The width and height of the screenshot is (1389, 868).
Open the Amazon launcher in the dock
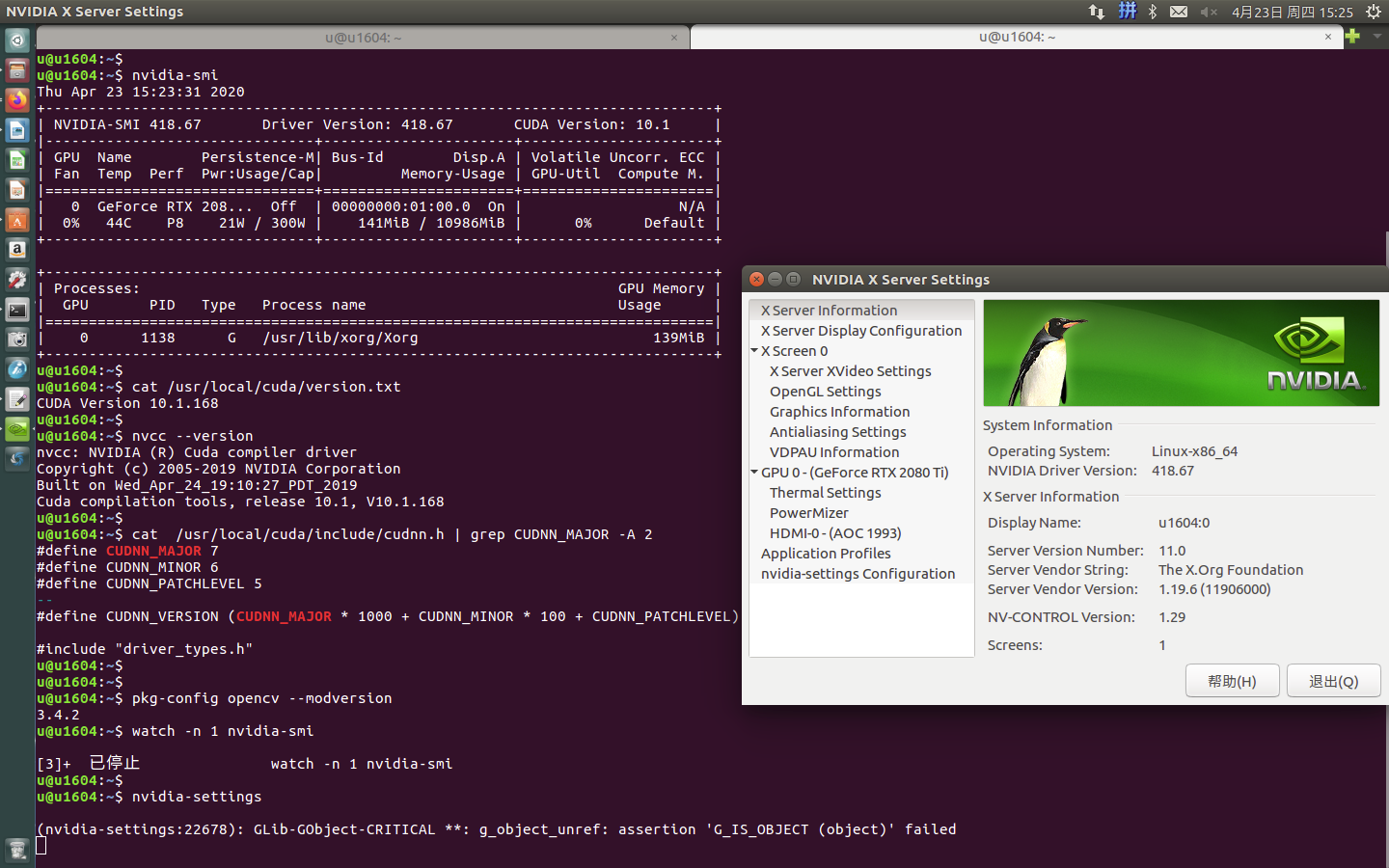click(x=17, y=249)
